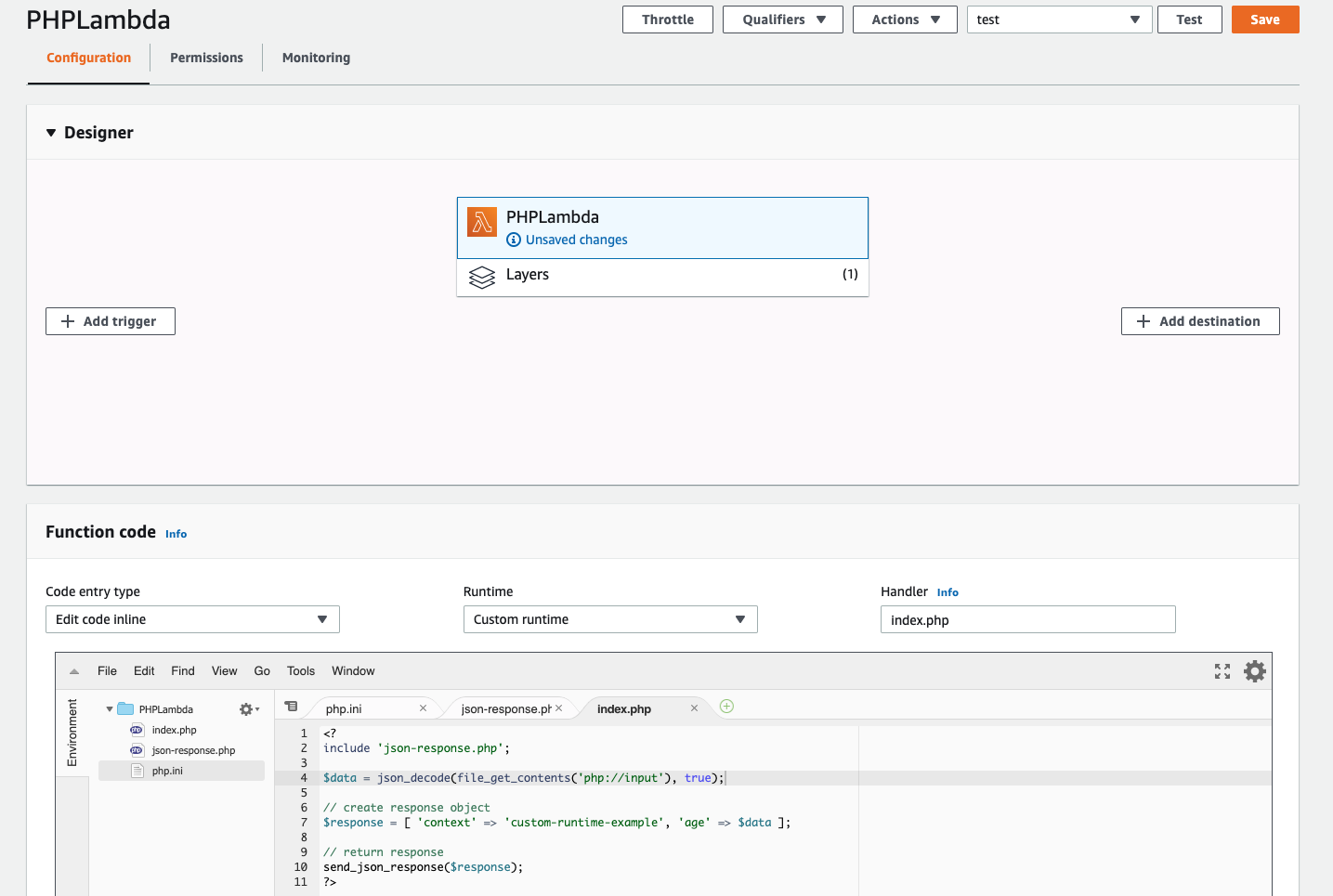Click the include 'json-response.php' line

click(x=416, y=748)
